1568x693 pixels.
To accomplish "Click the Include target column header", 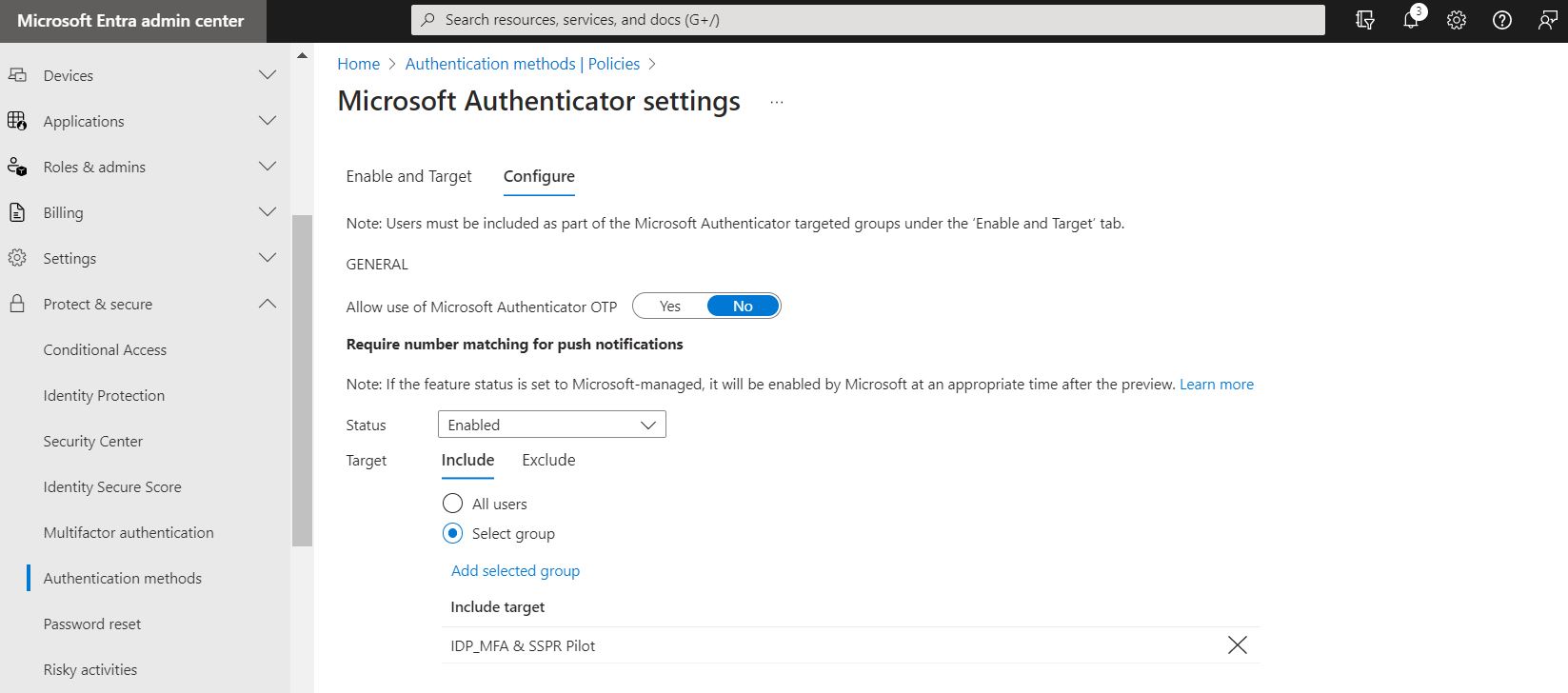I will [x=498, y=606].
